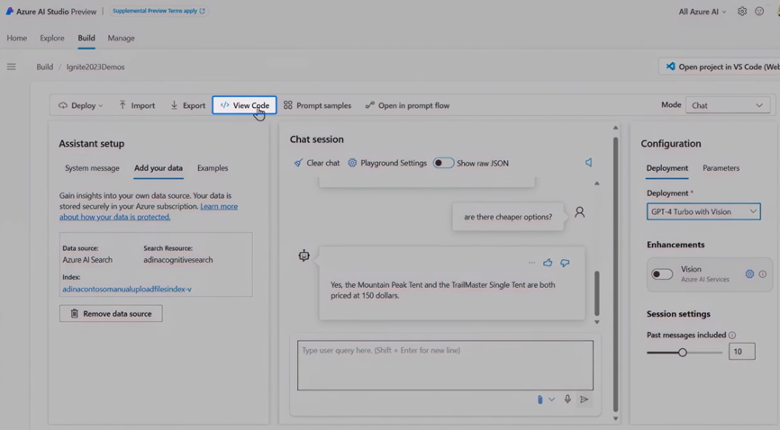Open the hamburger navigation menu
Screen dimensions: 780x430
(11, 67)
